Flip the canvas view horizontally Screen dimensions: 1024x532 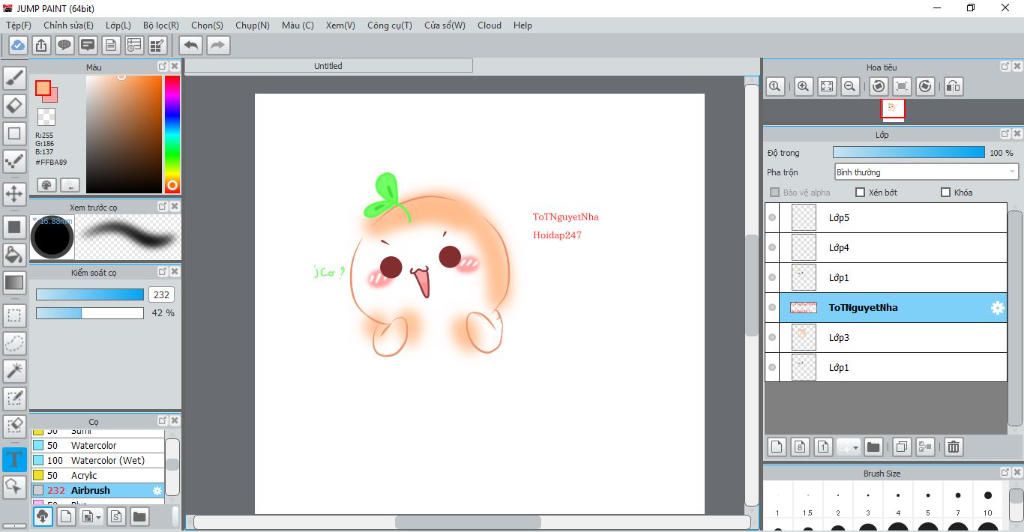point(953,86)
